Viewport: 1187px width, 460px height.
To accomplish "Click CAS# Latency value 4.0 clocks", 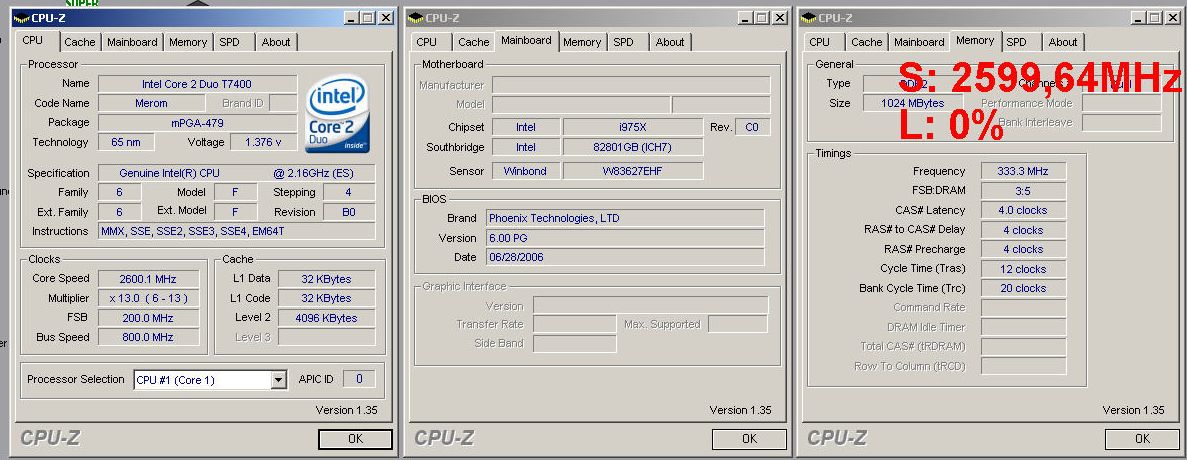I will [1023, 211].
